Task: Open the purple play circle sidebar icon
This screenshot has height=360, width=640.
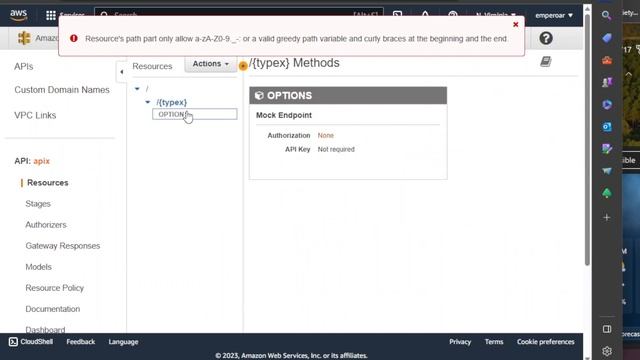Action: 607,104
